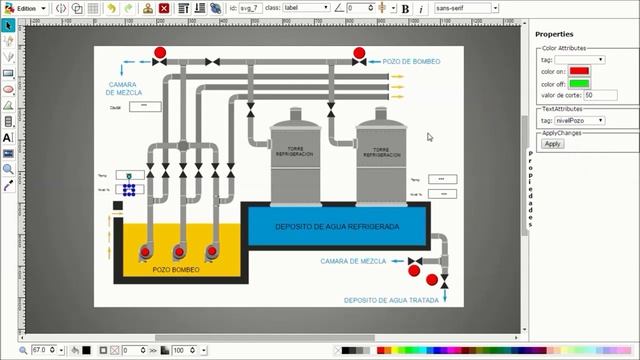Click the align relative-to icon
Screen dimensions: 640x360
[x=382, y=8]
